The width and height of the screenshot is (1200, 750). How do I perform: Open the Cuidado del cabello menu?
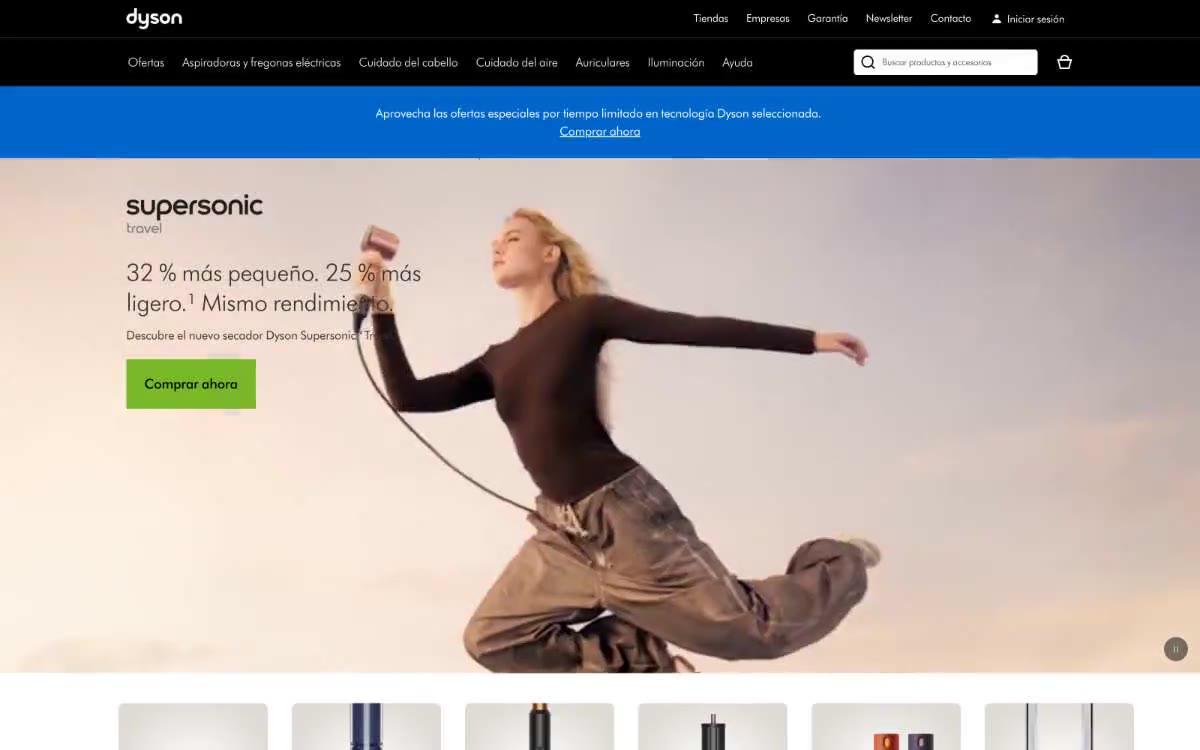point(408,62)
